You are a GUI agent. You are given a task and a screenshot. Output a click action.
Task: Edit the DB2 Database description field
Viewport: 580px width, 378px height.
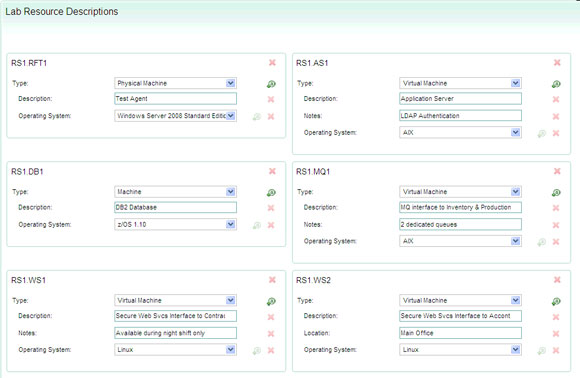(x=175, y=207)
